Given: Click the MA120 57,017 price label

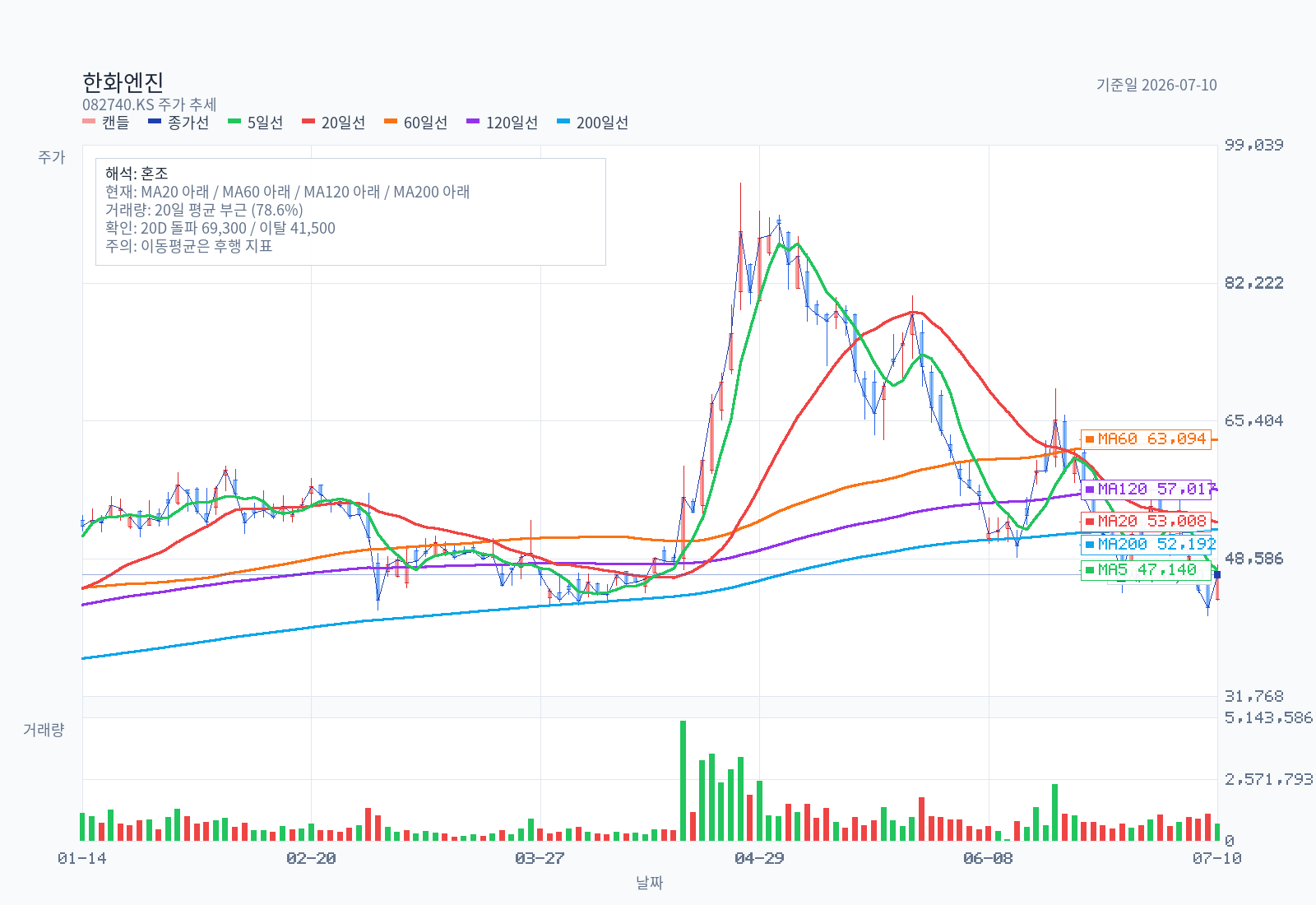Looking at the screenshot, I should tap(1147, 490).
